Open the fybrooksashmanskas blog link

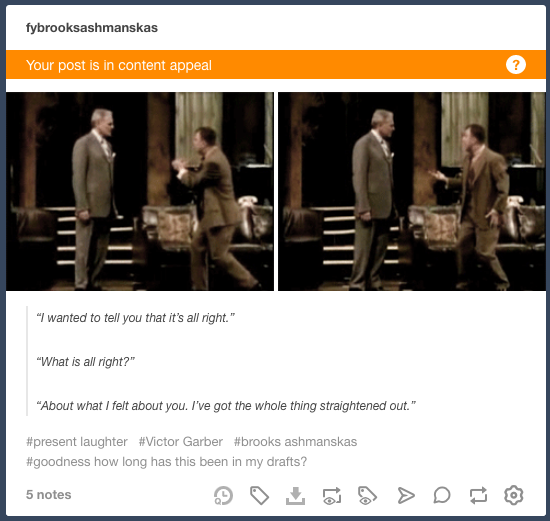(92, 28)
